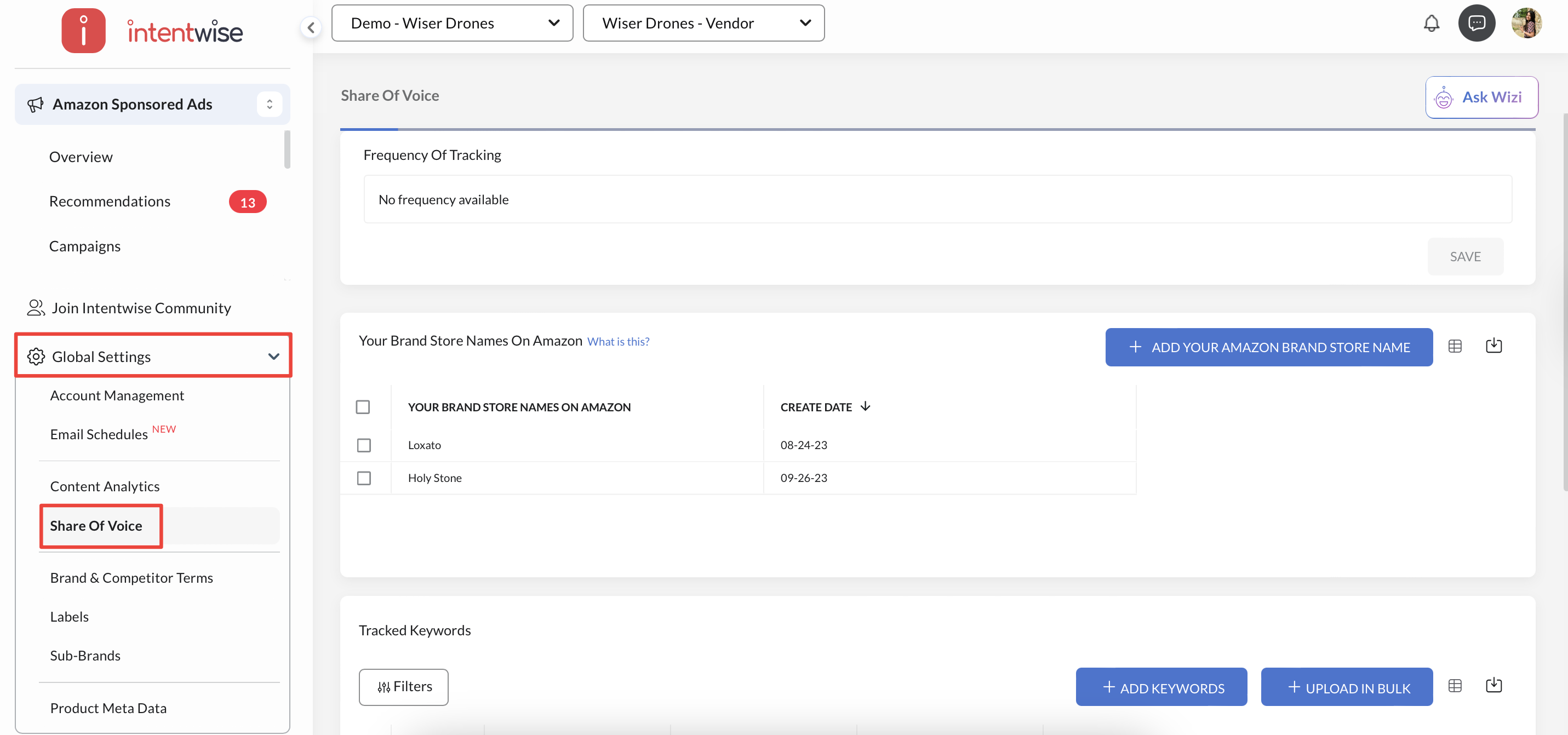The height and width of the screenshot is (735, 1568).
Task: Click the notification bell icon
Action: pos(1431,23)
